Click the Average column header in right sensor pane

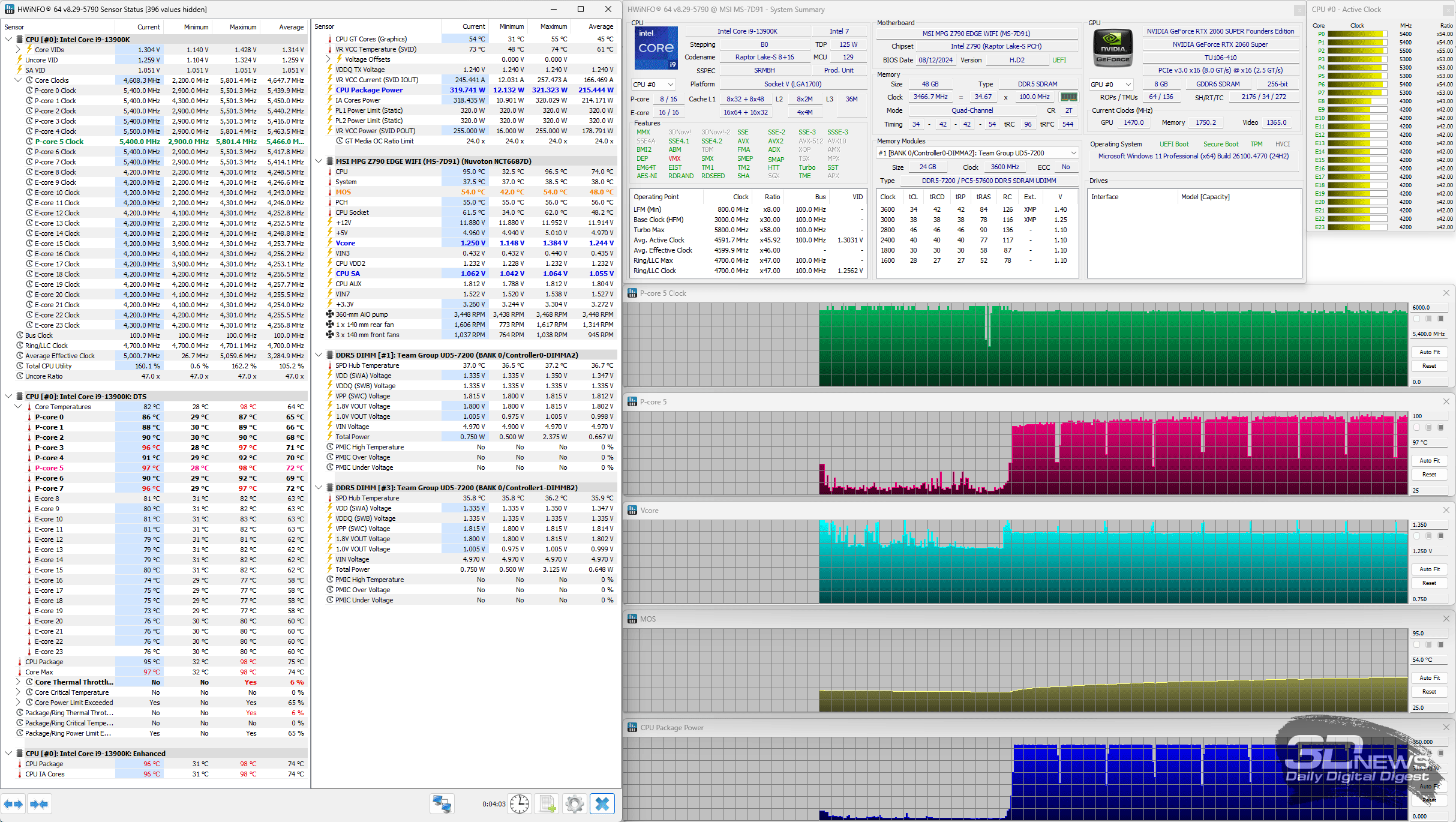click(593, 26)
